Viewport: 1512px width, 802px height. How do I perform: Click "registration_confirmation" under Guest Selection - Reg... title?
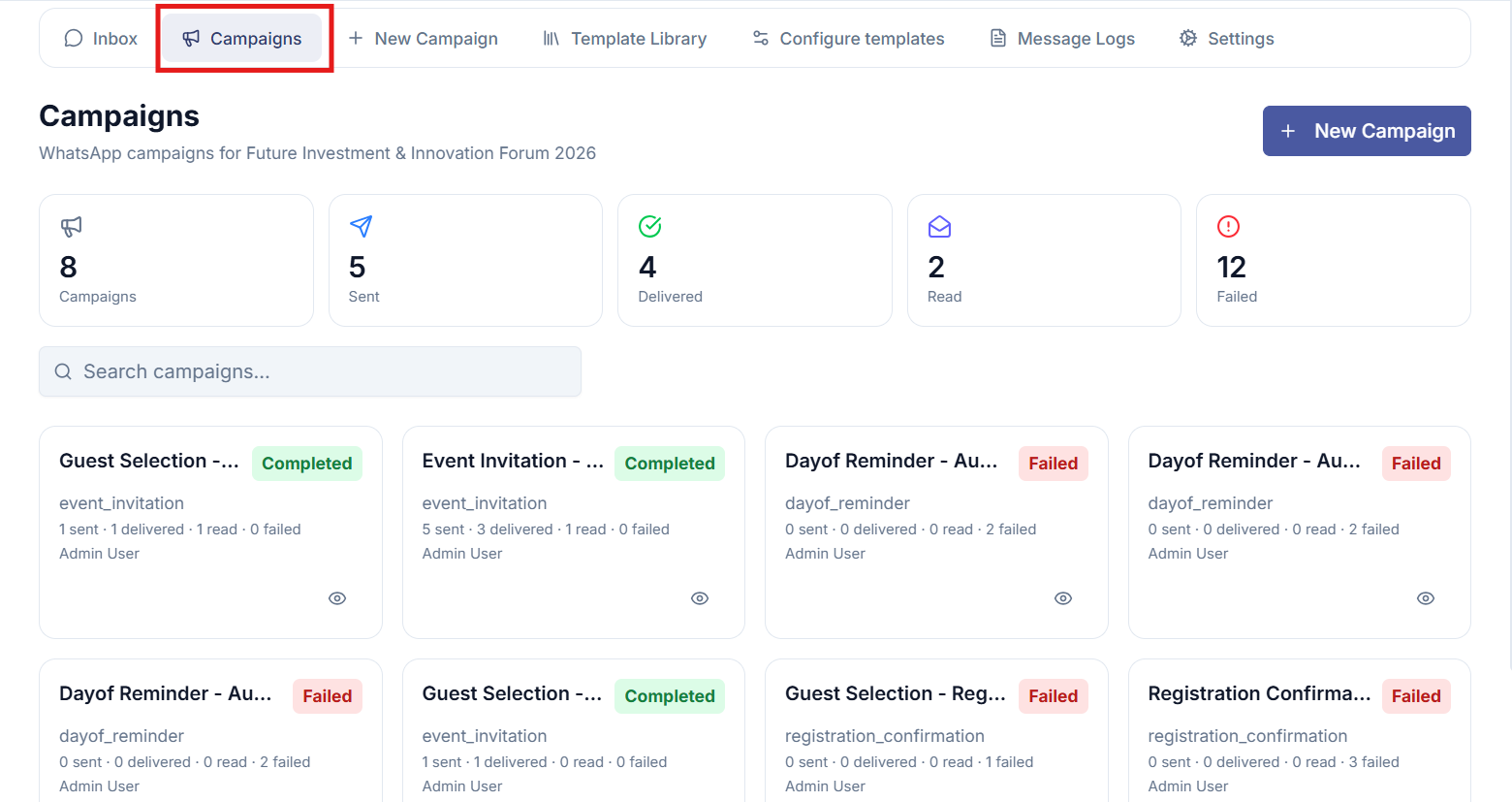pos(885,736)
